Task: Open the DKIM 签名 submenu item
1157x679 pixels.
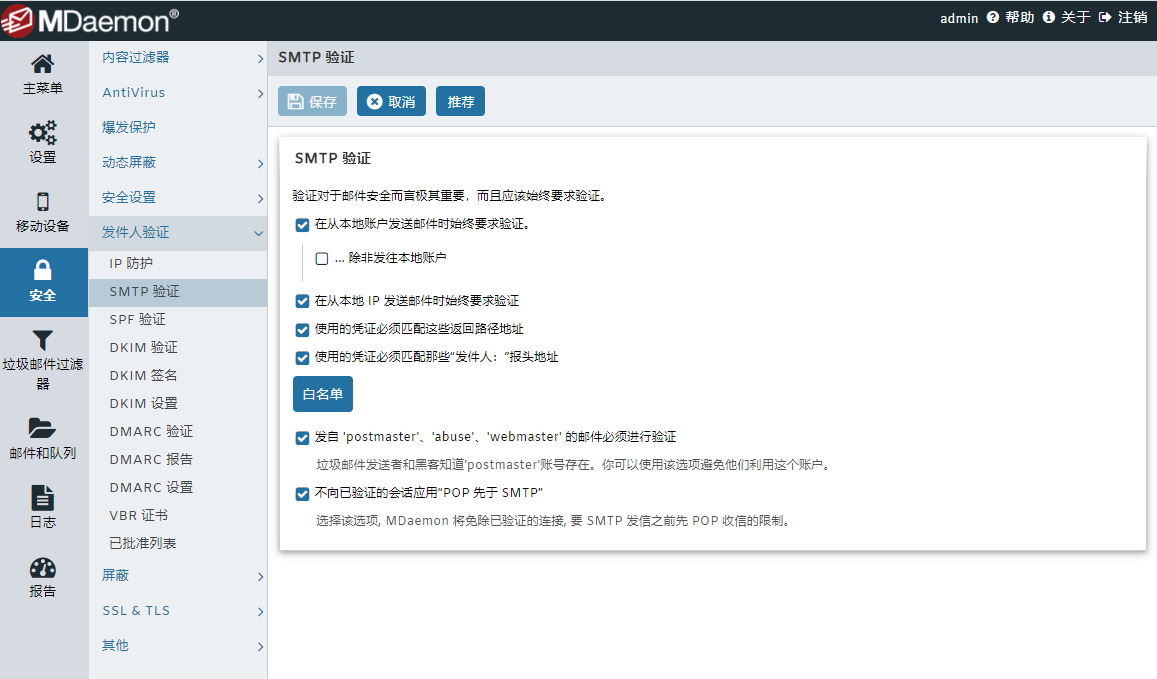Action: click(178, 376)
